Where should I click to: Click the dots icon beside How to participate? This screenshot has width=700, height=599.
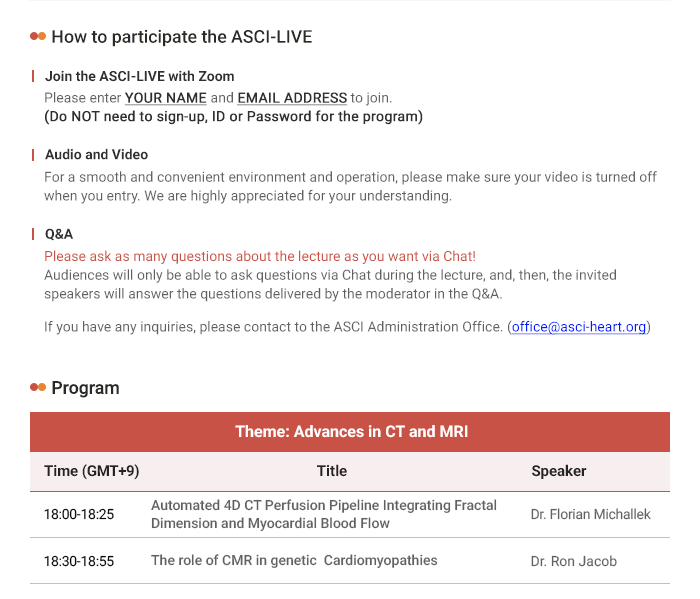pyautogui.click(x=38, y=36)
